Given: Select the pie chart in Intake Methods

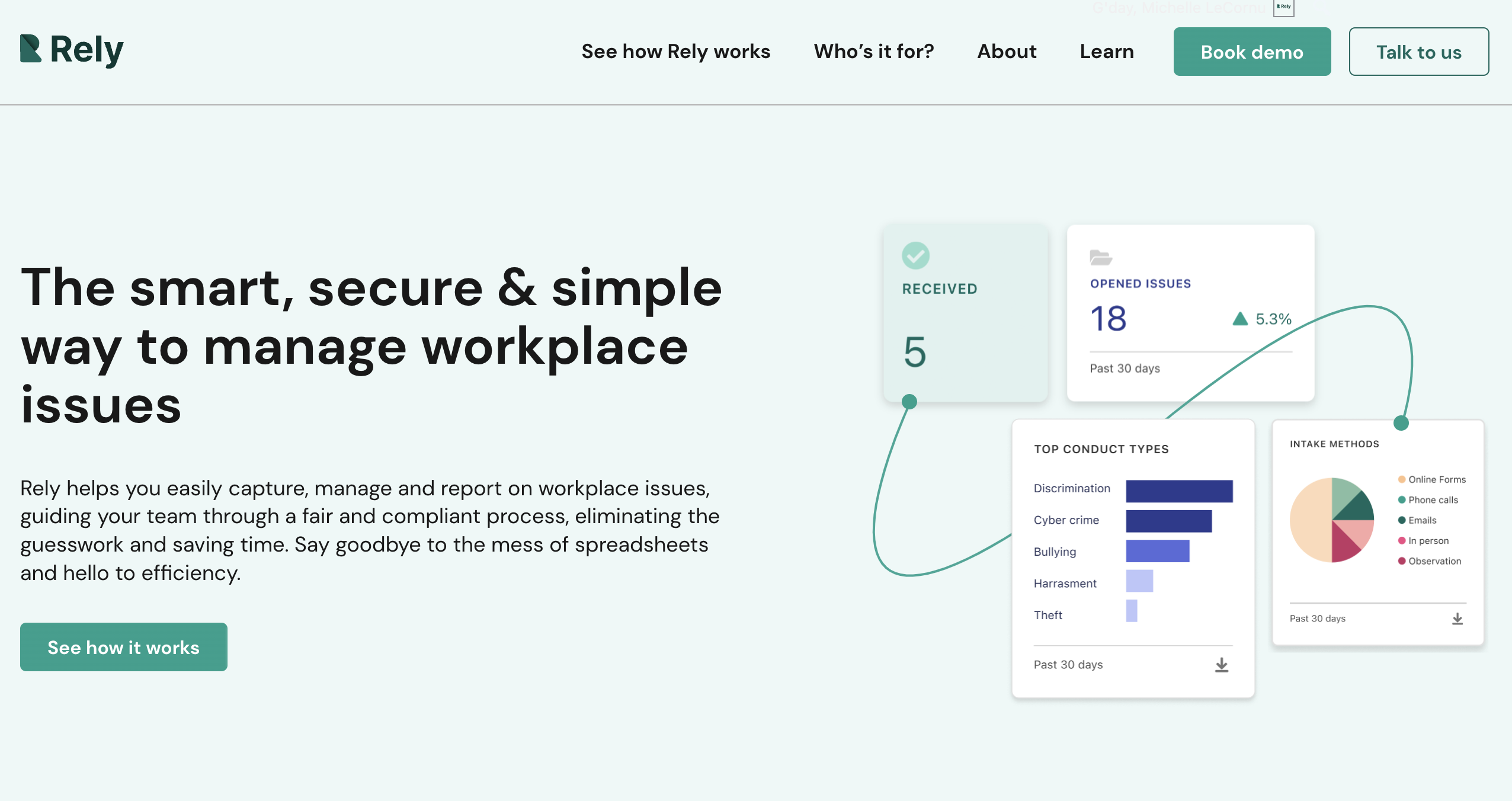Looking at the screenshot, I should [1331, 520].
